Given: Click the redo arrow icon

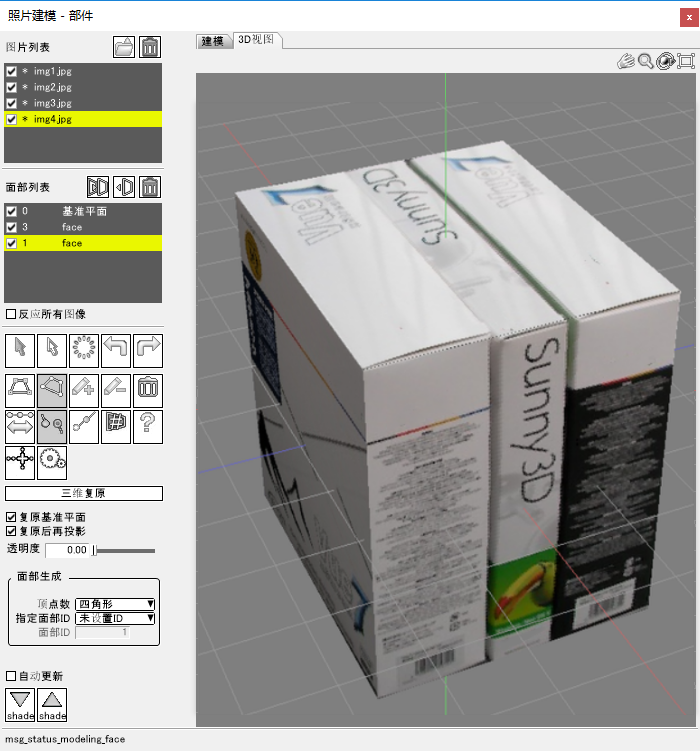Looking at the screenshot, I should pyautogui.click(x=148, y=351).
